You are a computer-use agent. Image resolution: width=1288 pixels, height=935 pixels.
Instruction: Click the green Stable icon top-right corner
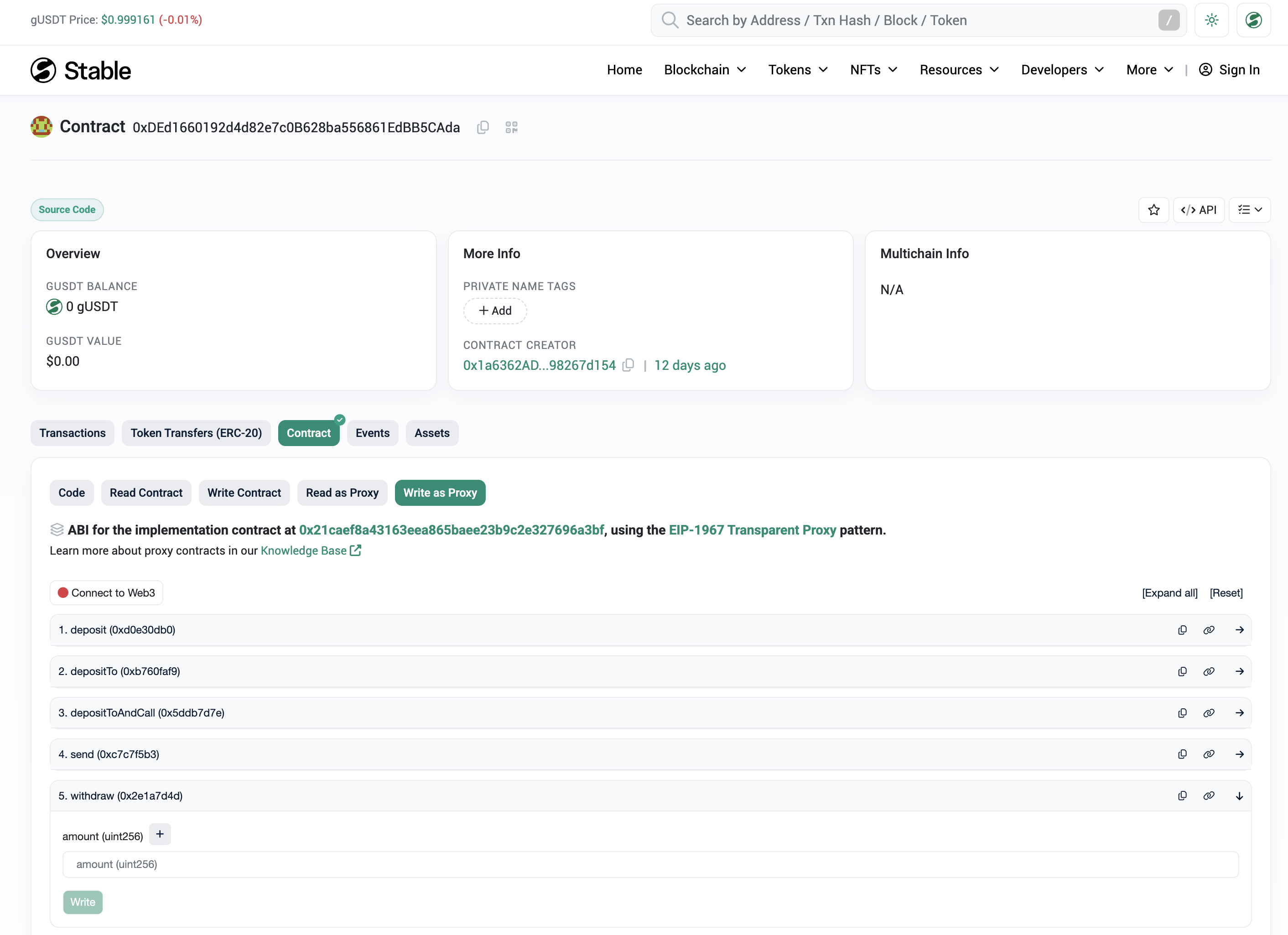click(1253, 20)
